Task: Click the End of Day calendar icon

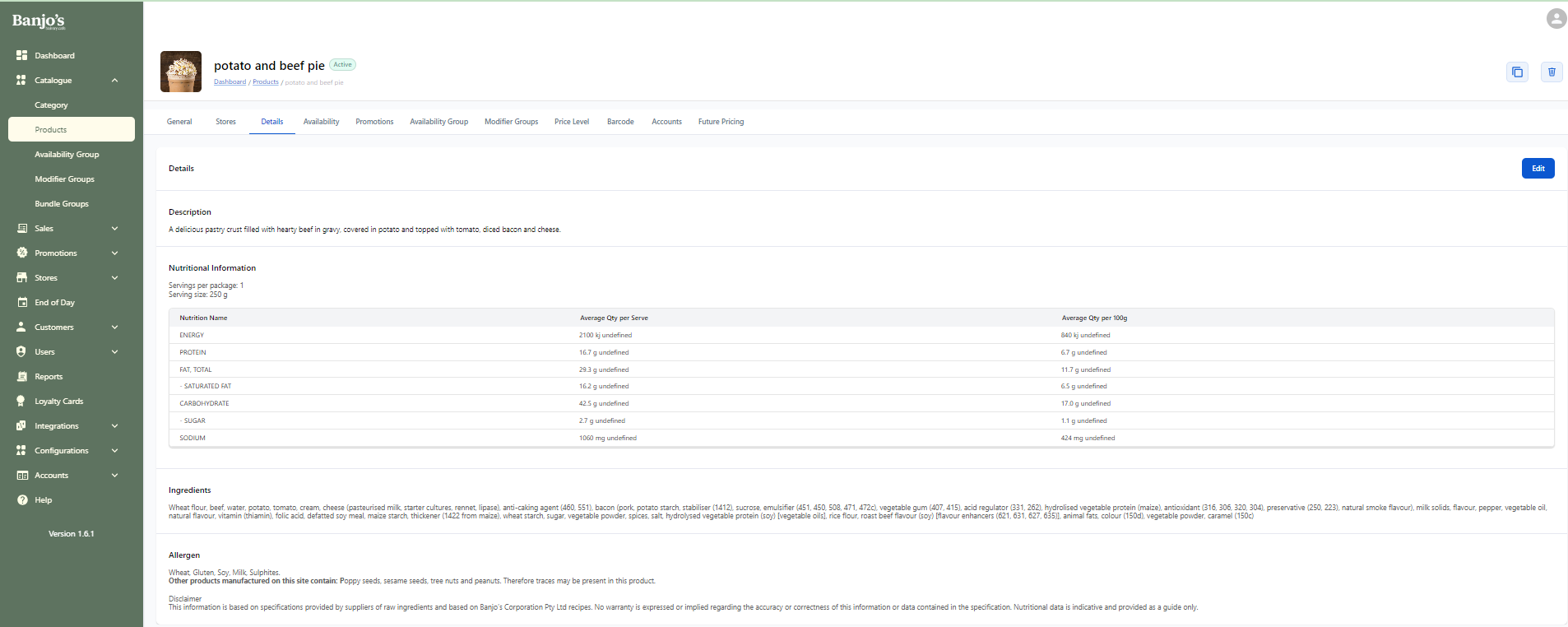Action: (22, 303)
